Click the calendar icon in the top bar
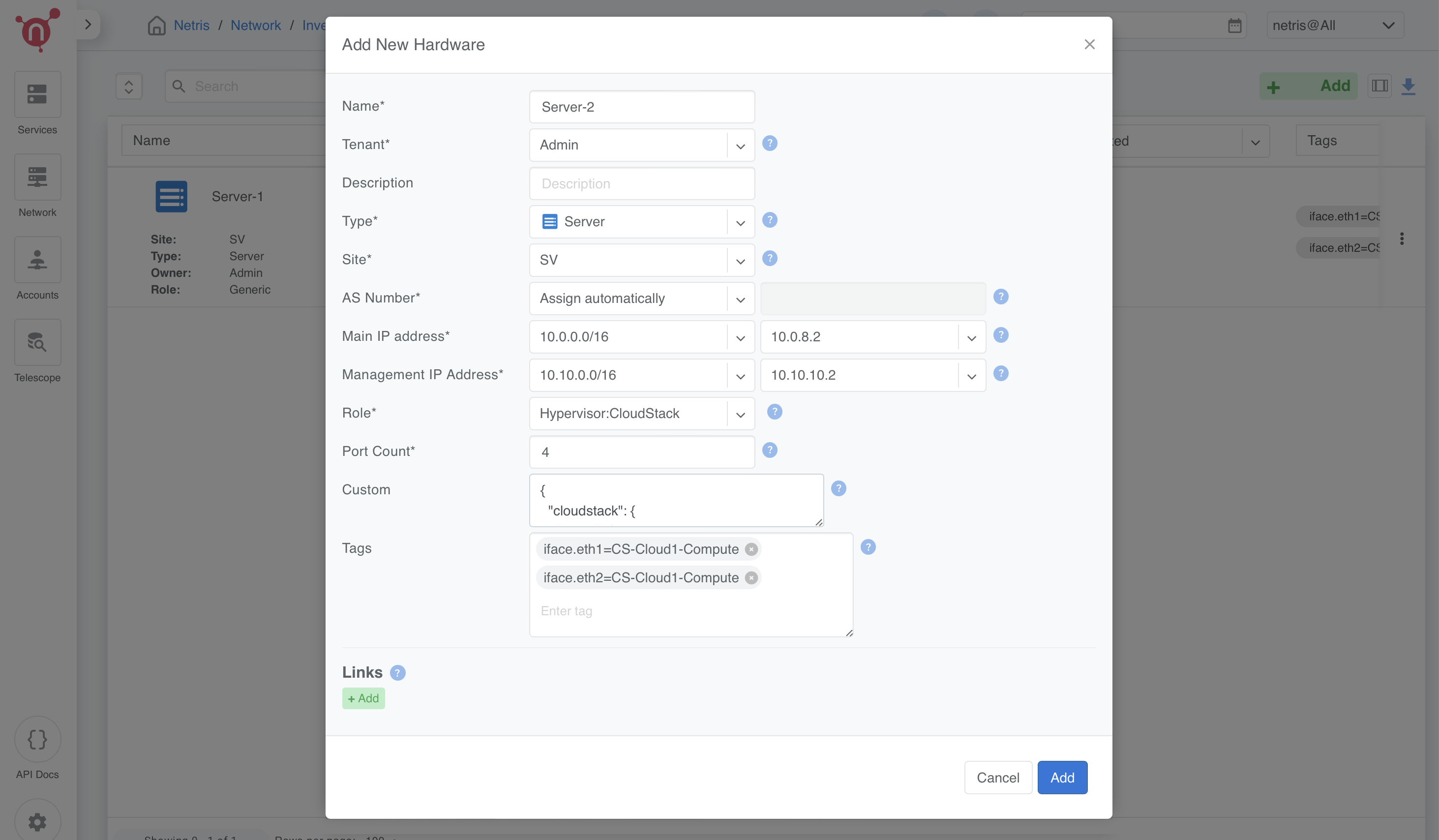Image resolution: width=1439 pixels, height=840 pixels. point(1234,25)
